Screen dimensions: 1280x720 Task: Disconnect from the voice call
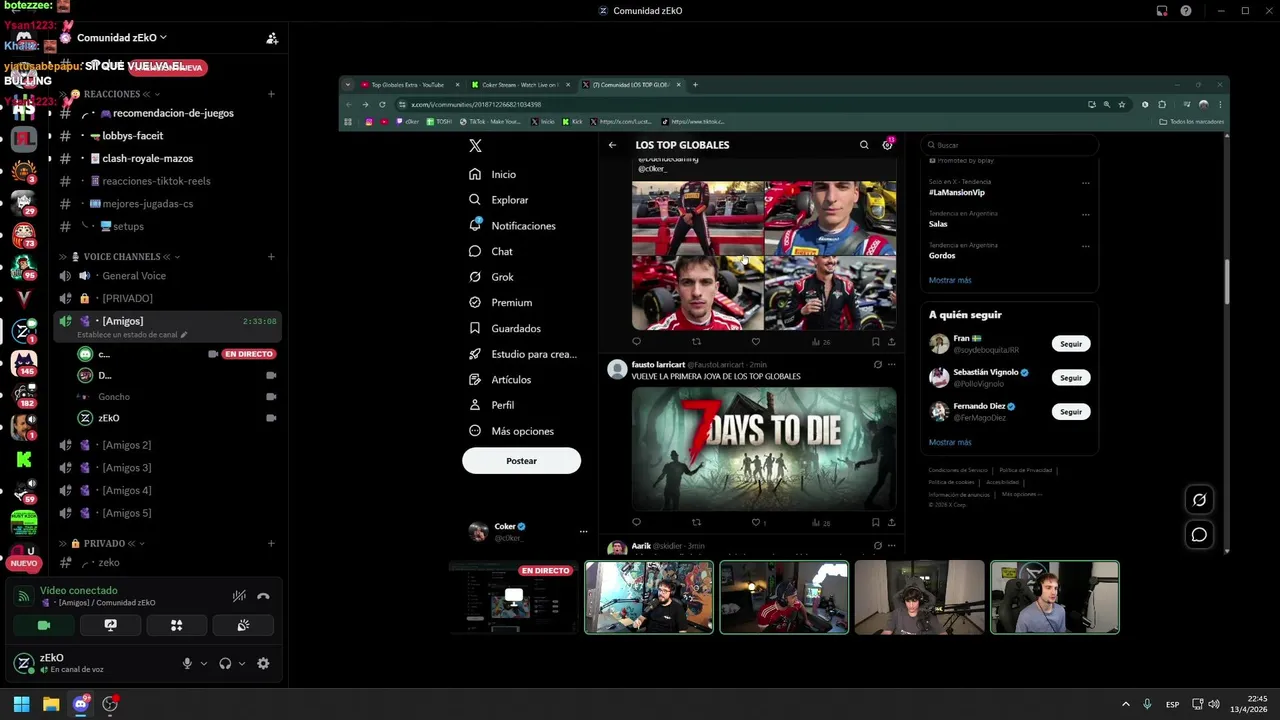pos(263,596)
